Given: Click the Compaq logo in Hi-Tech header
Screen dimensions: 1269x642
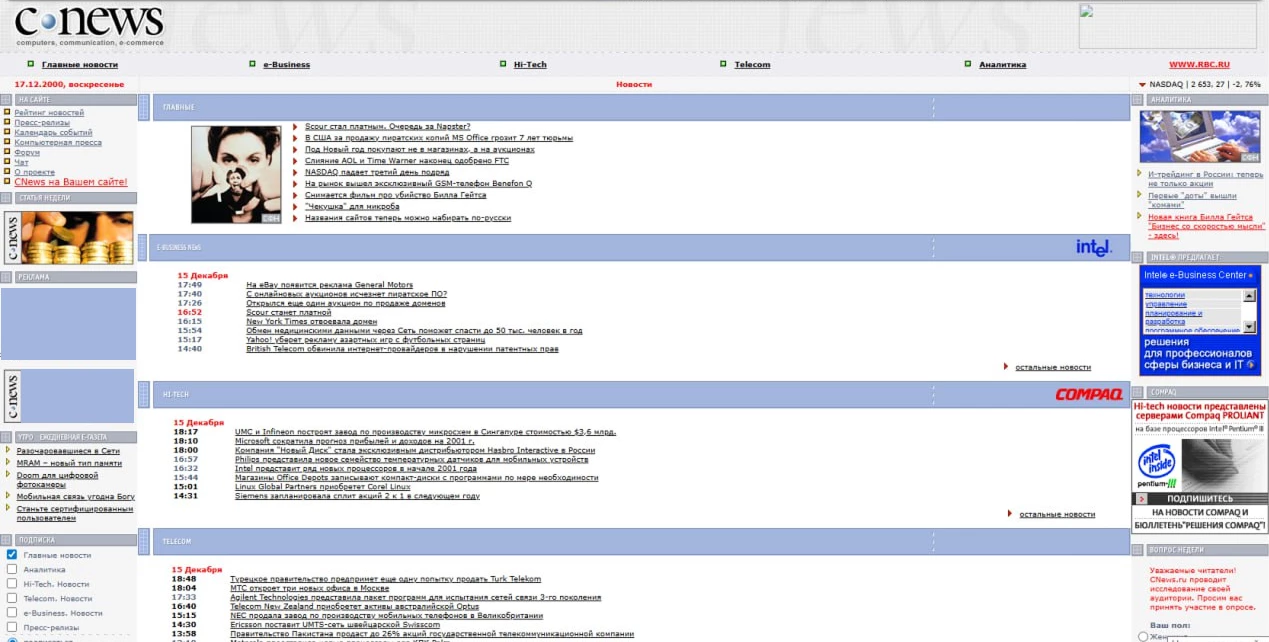Looking at the screenshot, I should 1088,394.
